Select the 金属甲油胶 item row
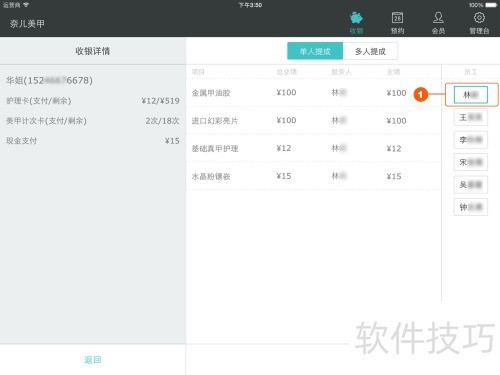This screenshot has height=375, width=500. pyautogui.click(x=313, y=93)
